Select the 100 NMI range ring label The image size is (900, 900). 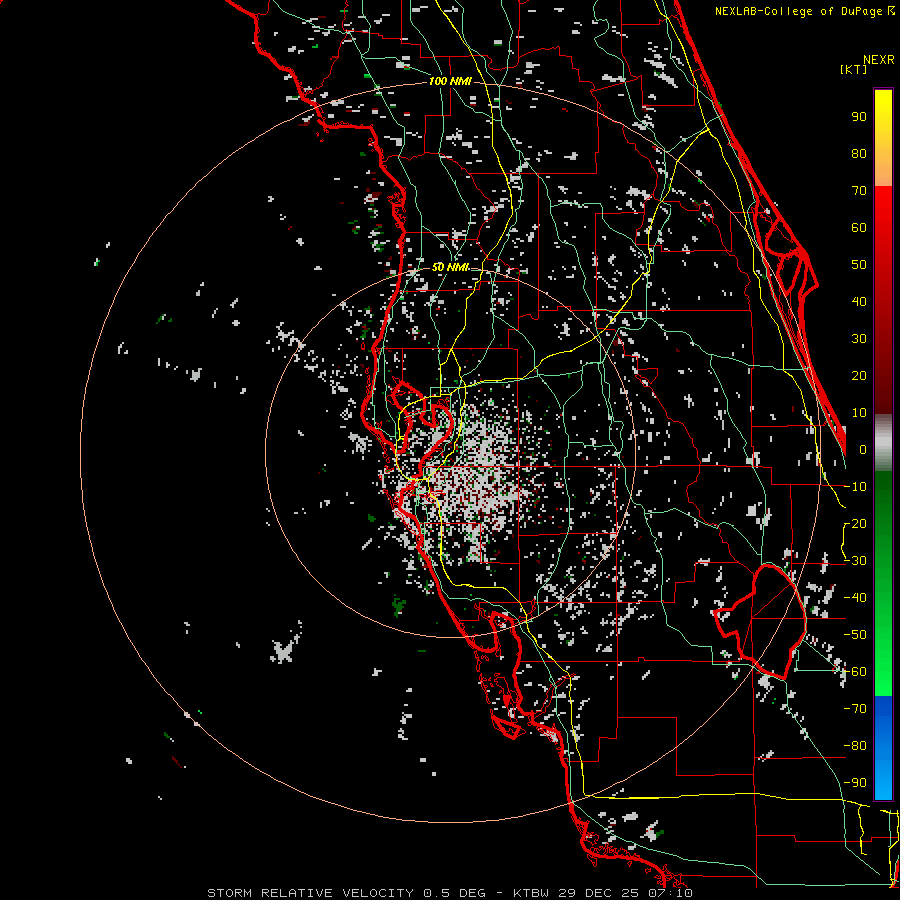(450, 82)
